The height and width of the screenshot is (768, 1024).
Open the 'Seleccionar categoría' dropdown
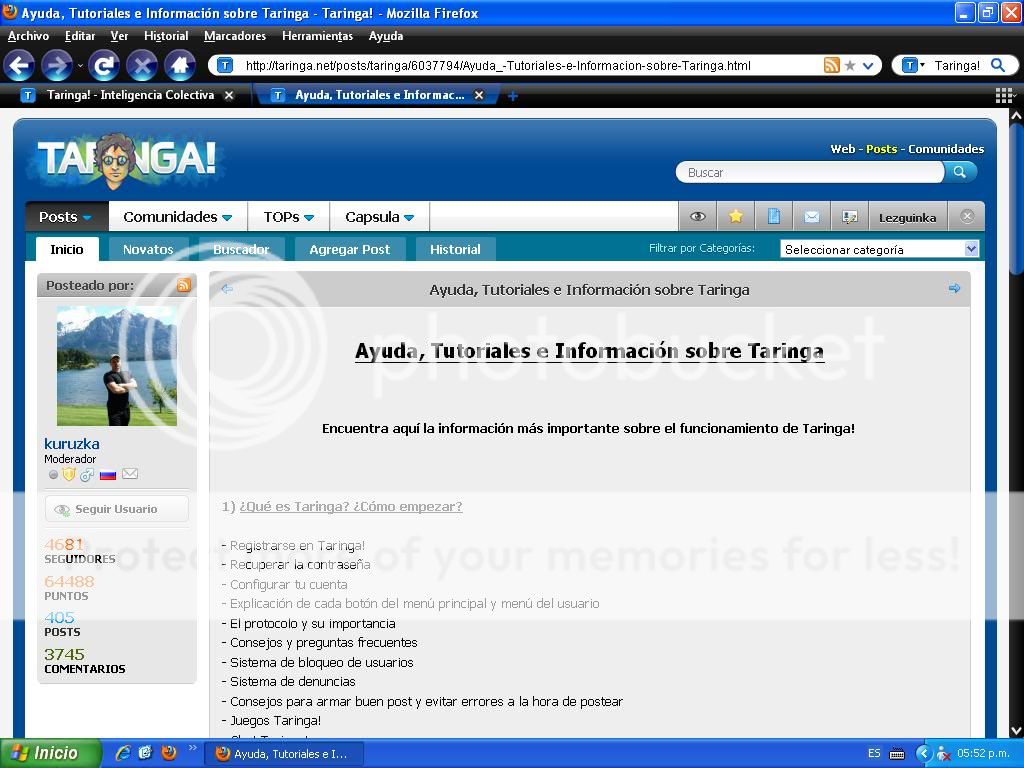pos(880,249)
